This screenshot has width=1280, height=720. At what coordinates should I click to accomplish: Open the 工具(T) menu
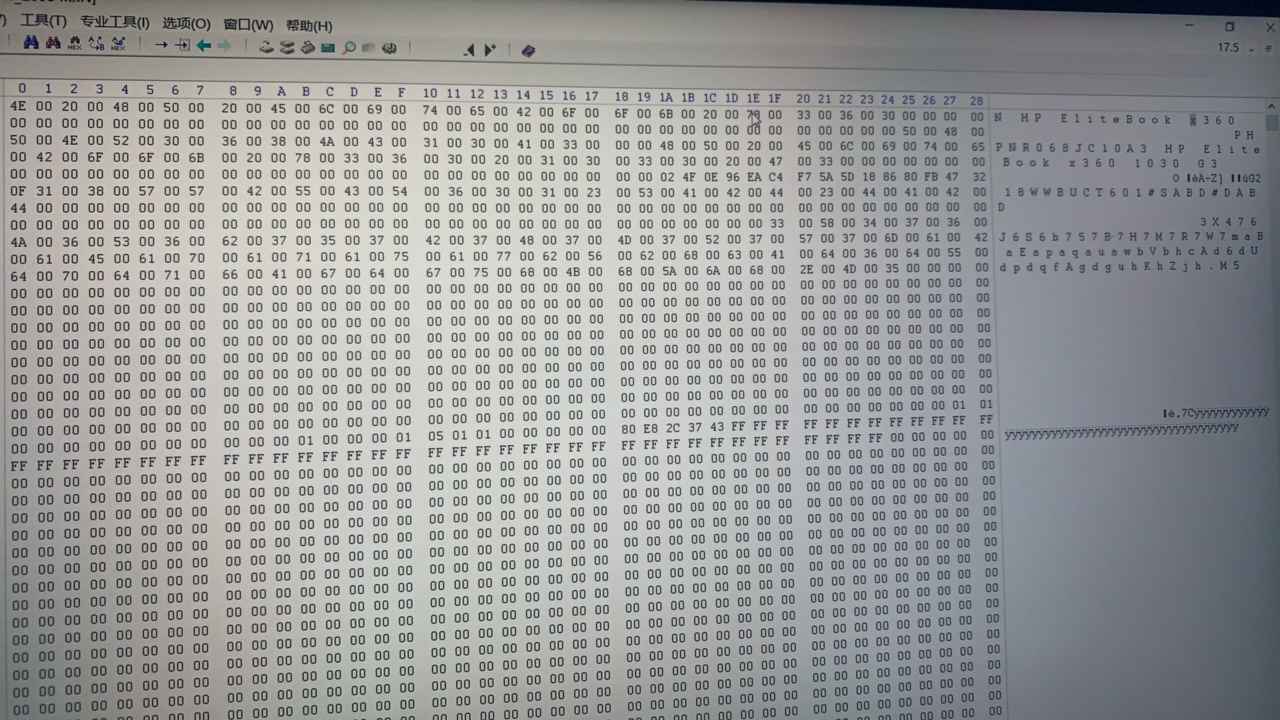tap(44, 22)
